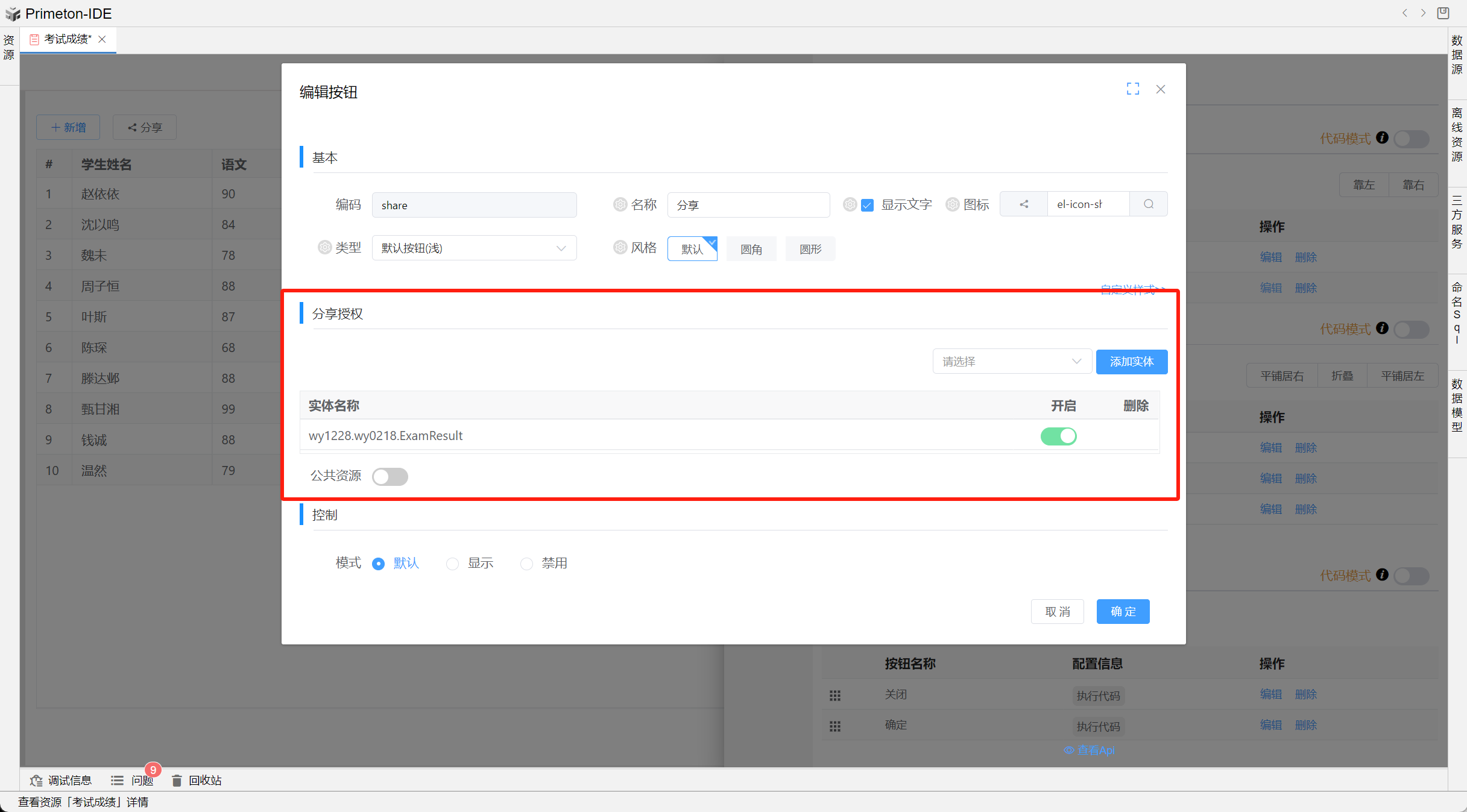Expand the 请选择 entity dropdown
Viewport: 1467px width, 812px height.
coord(1012,362)
